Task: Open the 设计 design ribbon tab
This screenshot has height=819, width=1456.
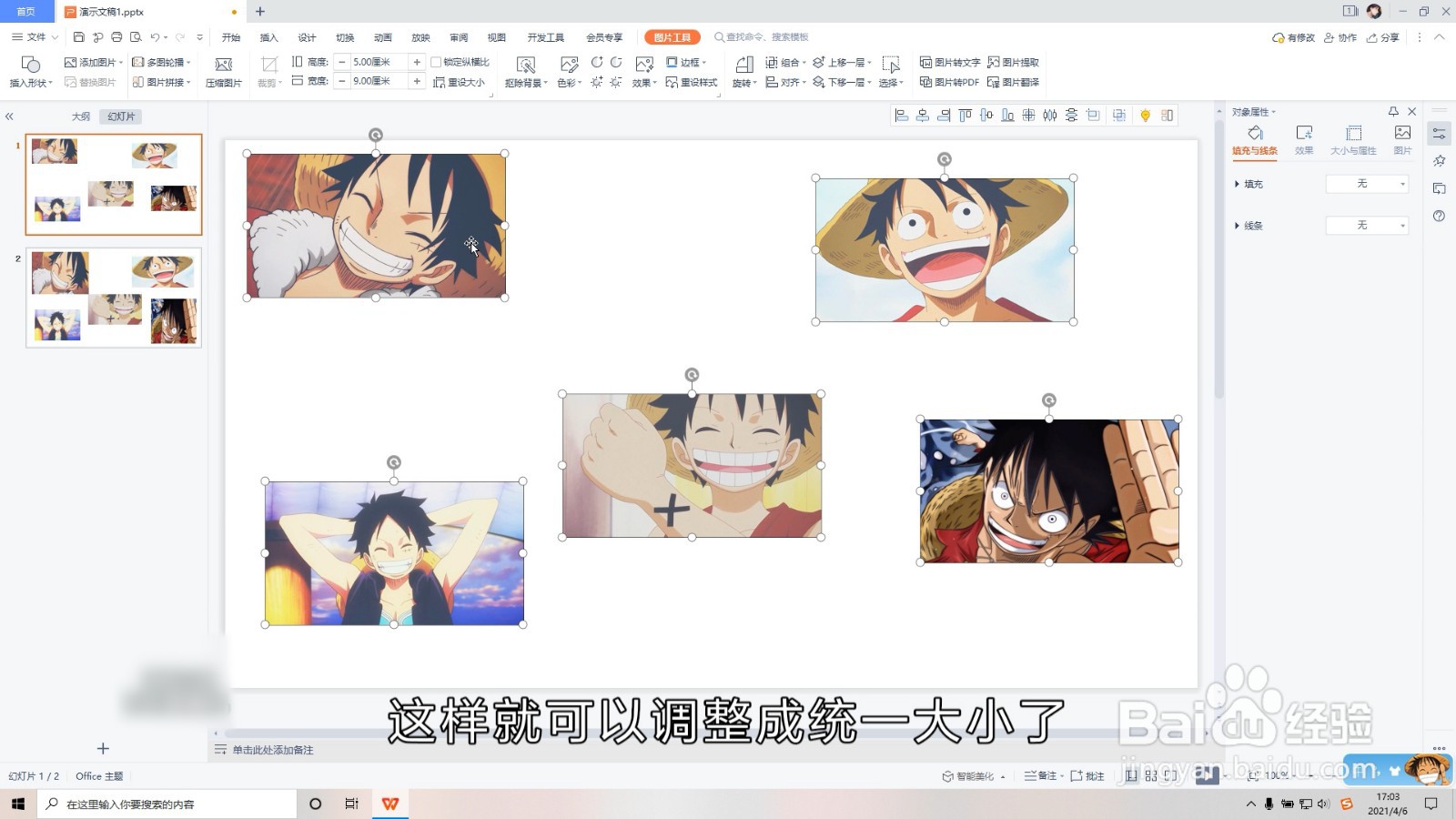Action: [x=307, y=37]
